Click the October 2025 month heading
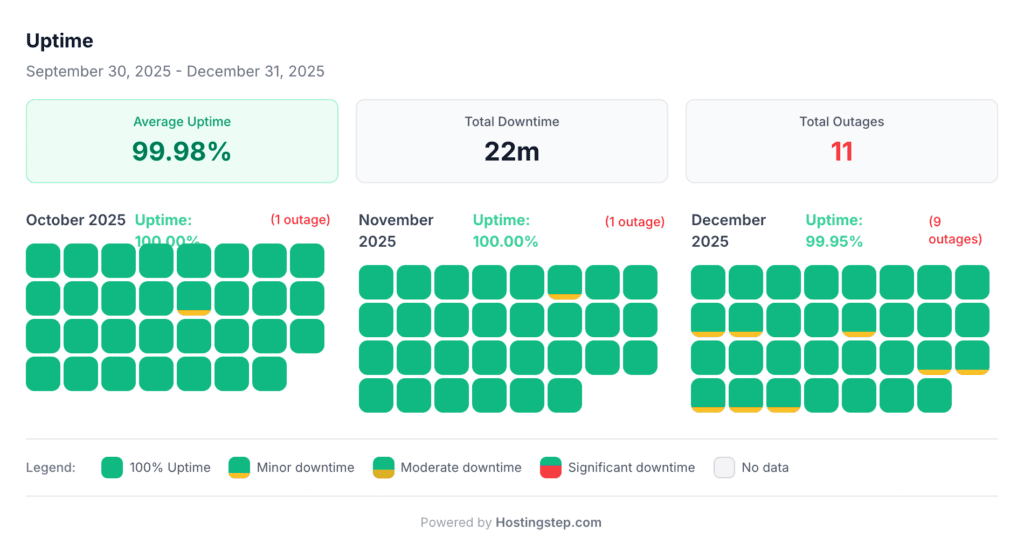The height and width of the screenshot is (557, 1024). coord(76,220)
